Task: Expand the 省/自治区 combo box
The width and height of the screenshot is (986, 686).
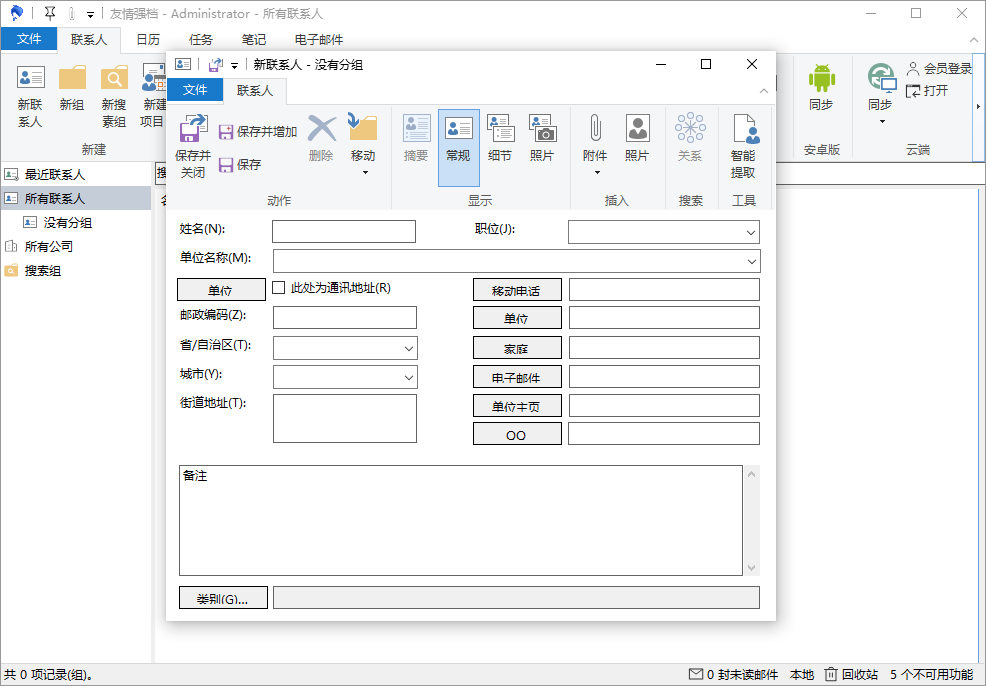Action: (x=408, y=347)
